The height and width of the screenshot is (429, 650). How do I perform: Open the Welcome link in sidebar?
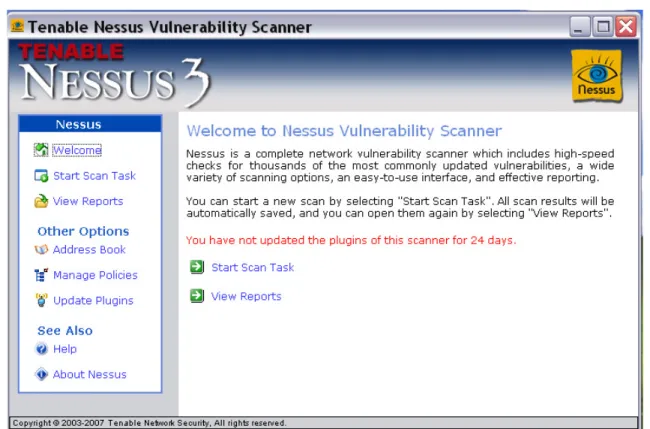click(x=77, y=150)
